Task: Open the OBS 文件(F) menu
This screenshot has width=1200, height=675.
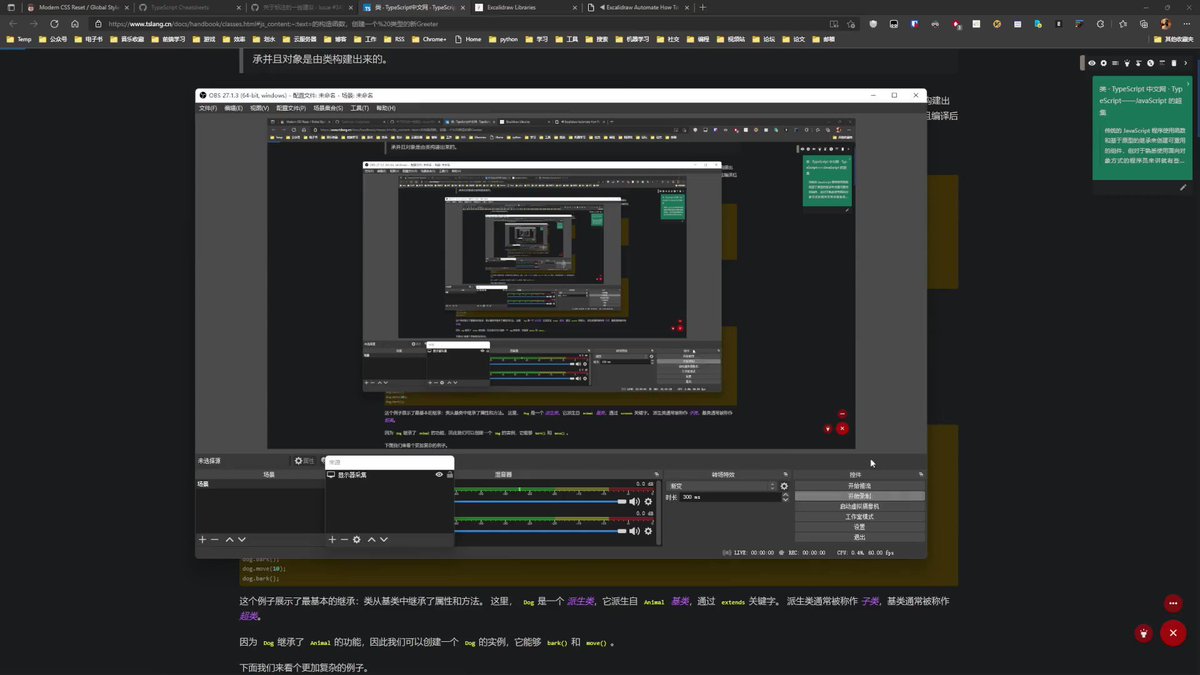Action: (x=208, y=108)
